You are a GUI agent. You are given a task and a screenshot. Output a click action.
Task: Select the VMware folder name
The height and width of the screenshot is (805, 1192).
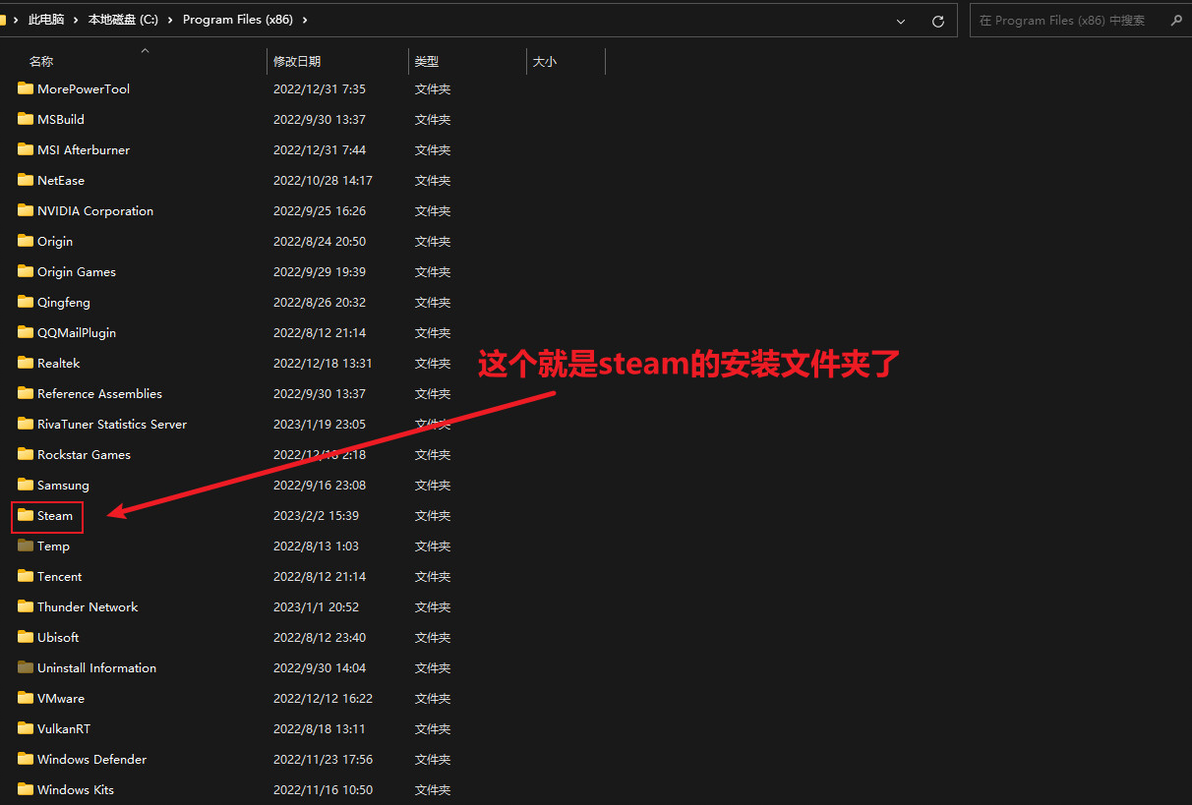coord(61,698)
